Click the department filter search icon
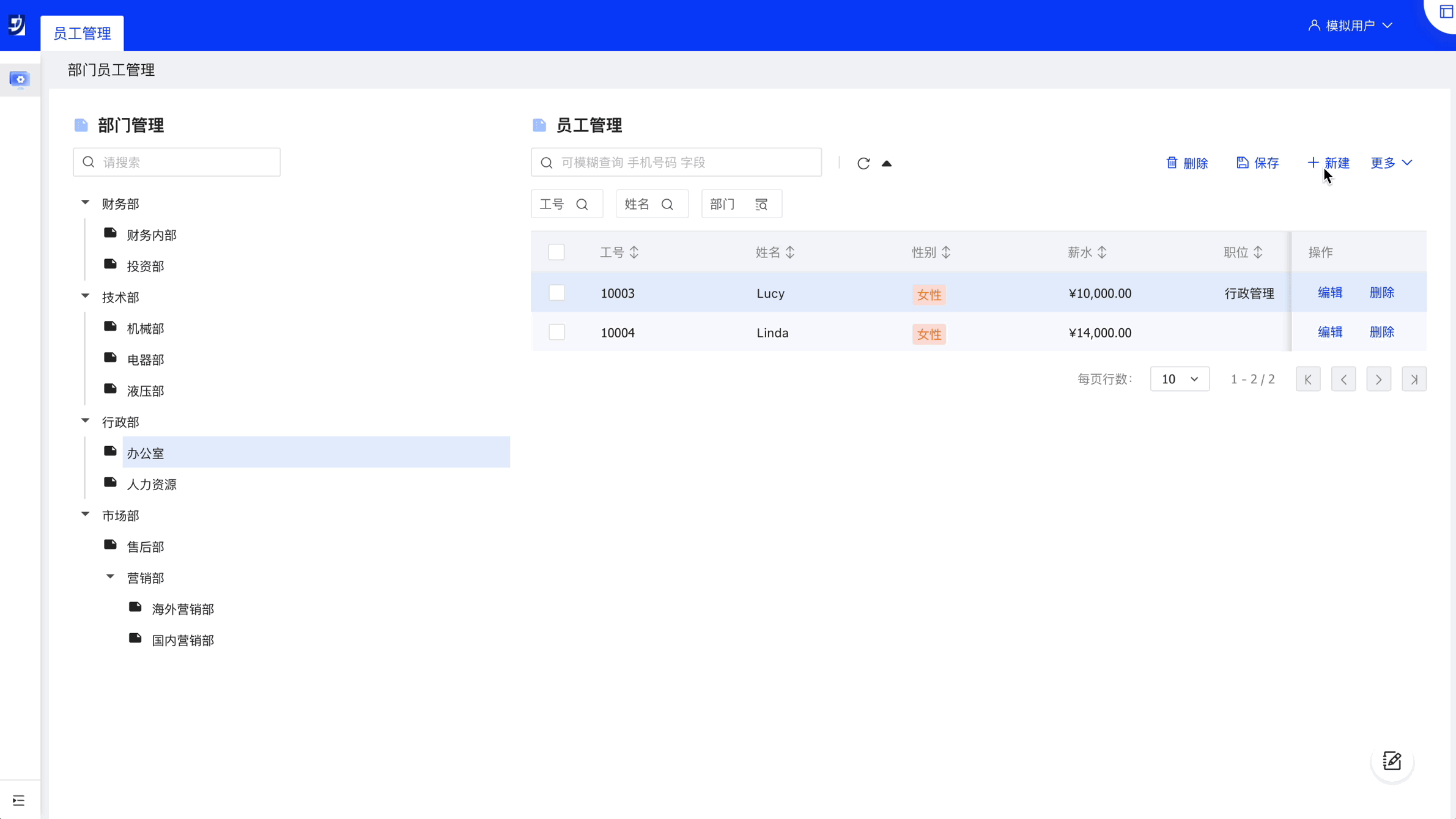Image resolution: width=1456 pixels, height=819 pixels. click(761, 205)
